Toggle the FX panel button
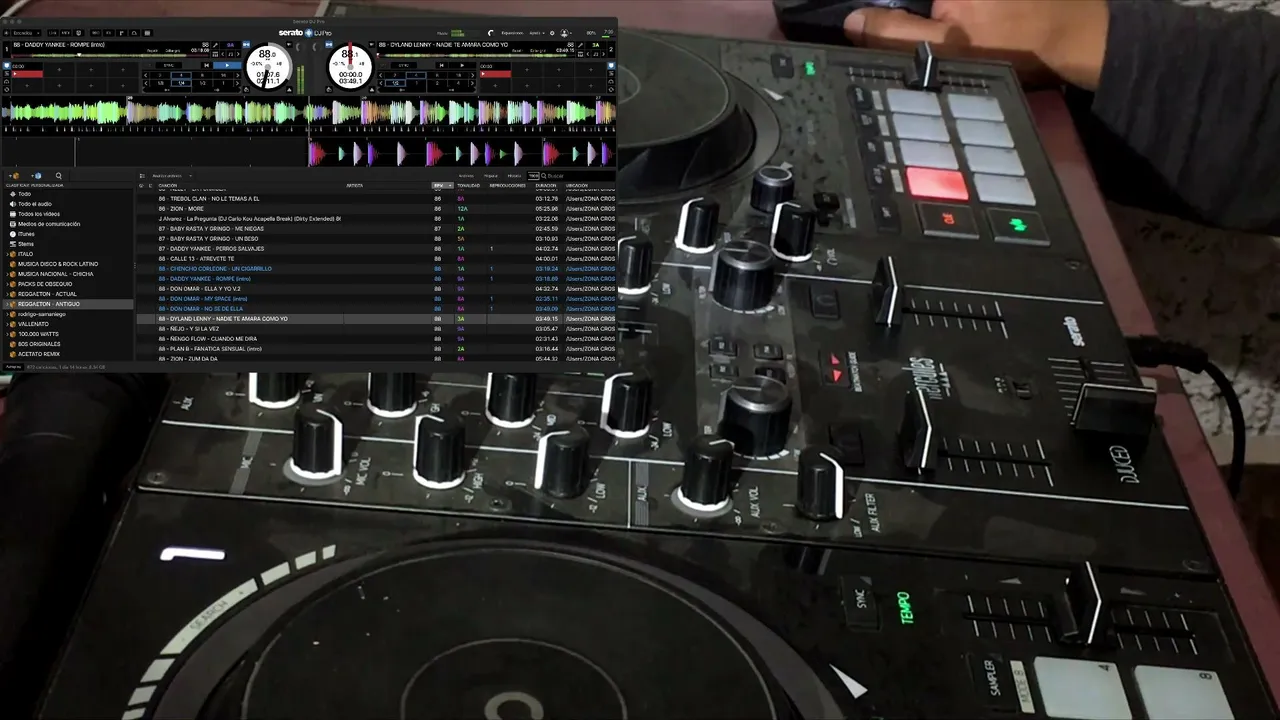Image resolution: width=1280 pixels, height=720 pixels. [109, 33]
